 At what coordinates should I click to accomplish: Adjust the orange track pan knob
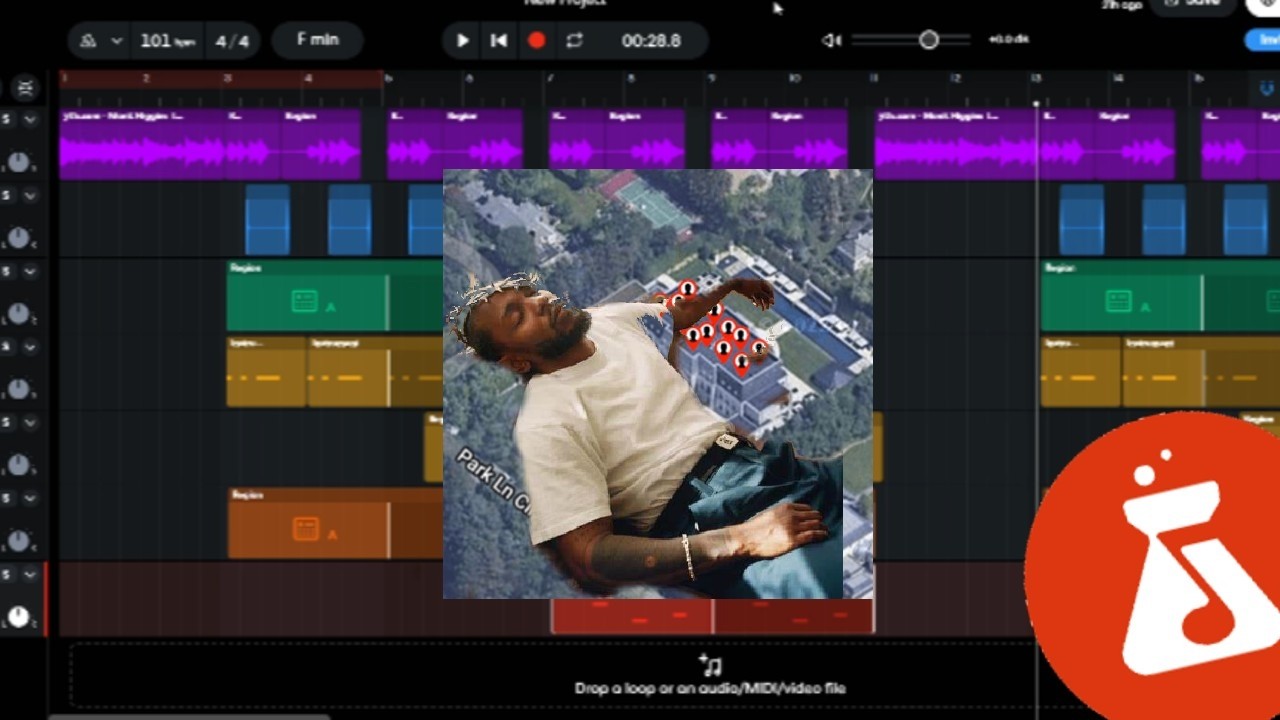tap(19, 541)
